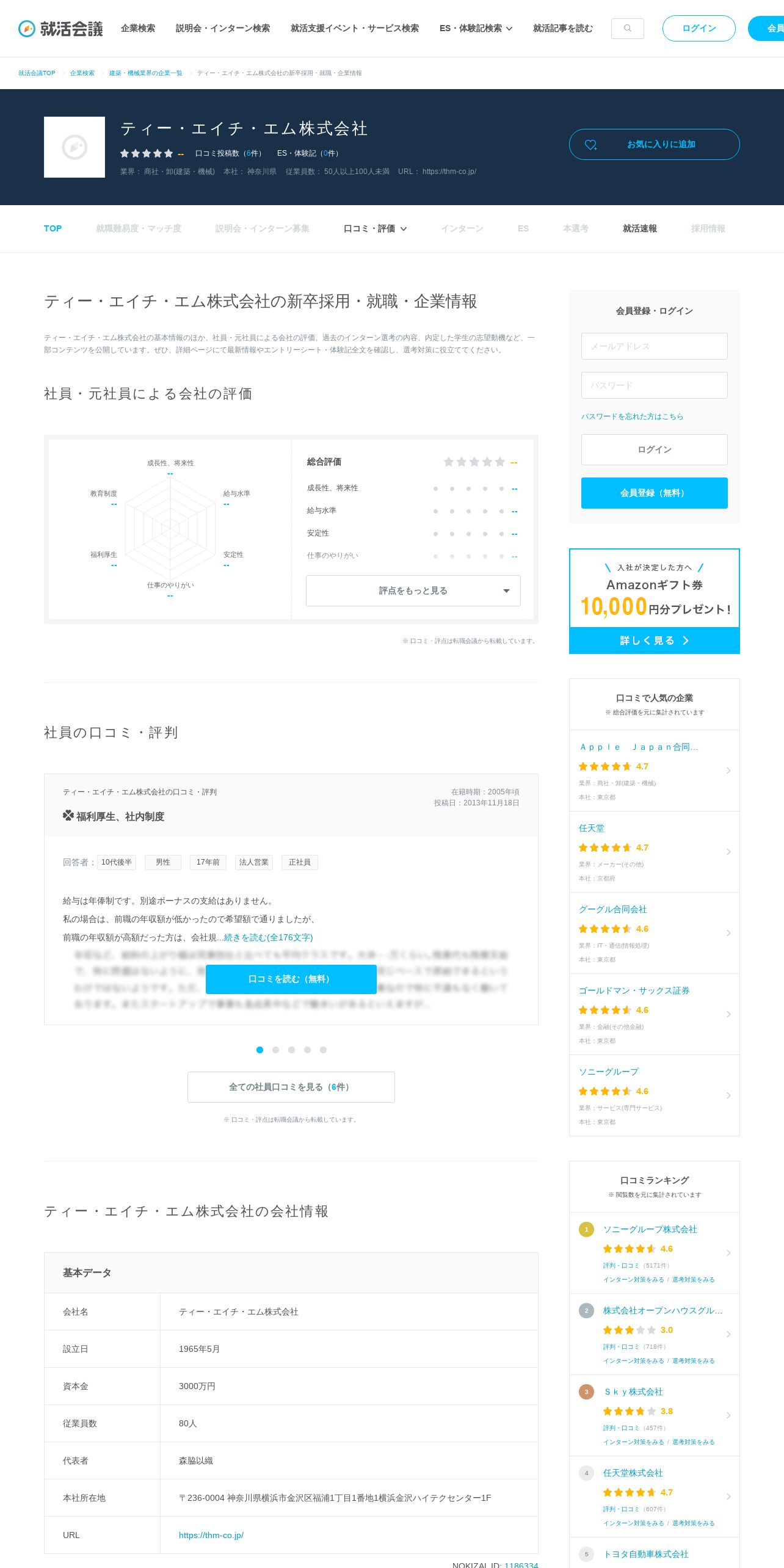Click chevron beside ソニーグループ株式会社 ranking row

tap(728, 1253)
